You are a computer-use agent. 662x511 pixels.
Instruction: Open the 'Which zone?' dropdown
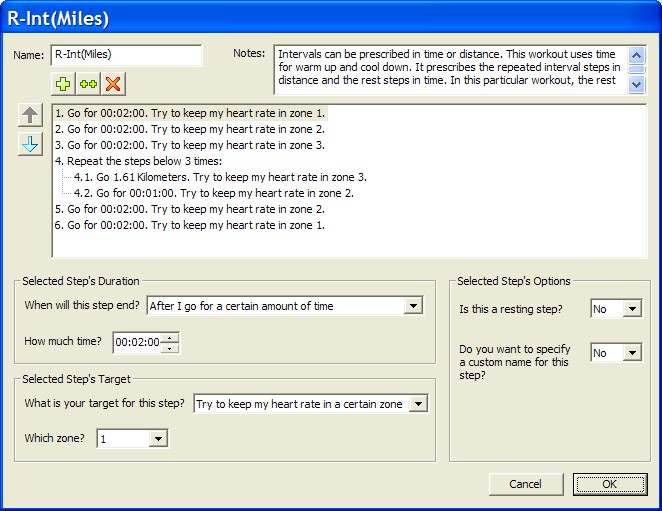(x=158, y=438)
